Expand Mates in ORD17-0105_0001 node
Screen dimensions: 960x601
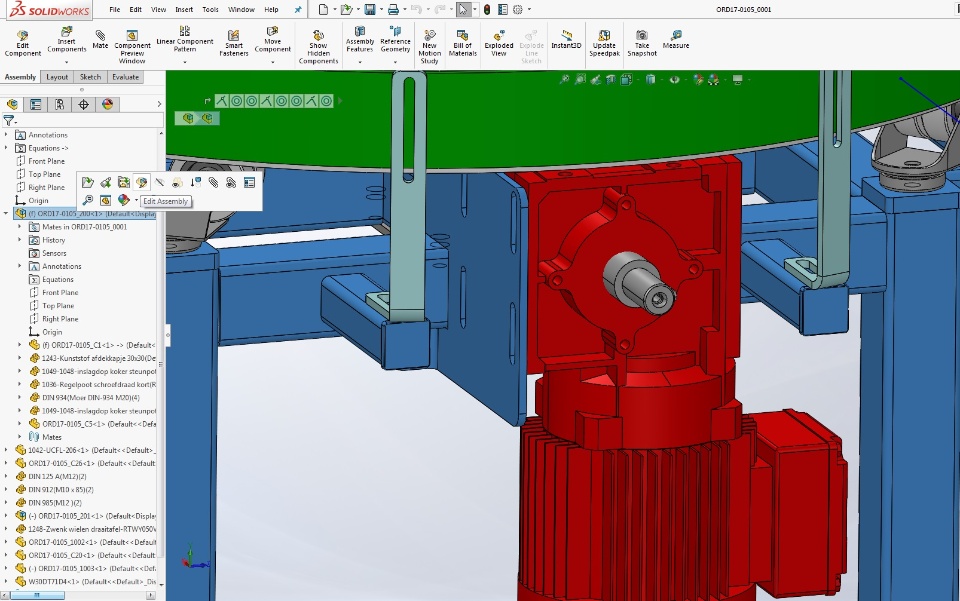tap(20, 226)
